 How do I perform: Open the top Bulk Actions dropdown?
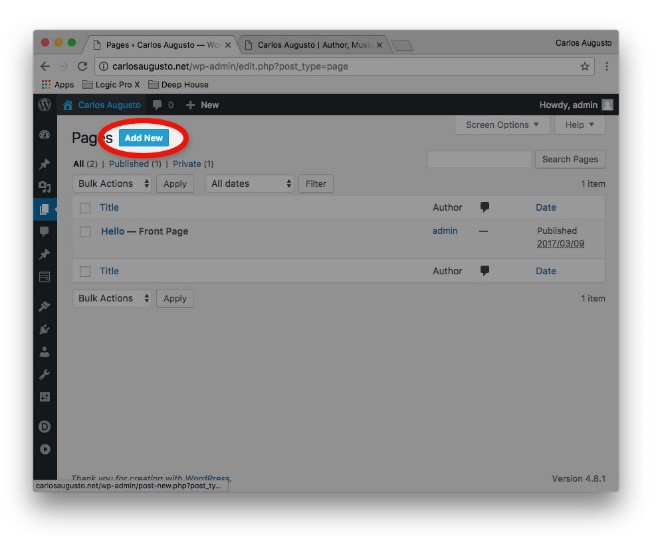click(x=113, y=184)
